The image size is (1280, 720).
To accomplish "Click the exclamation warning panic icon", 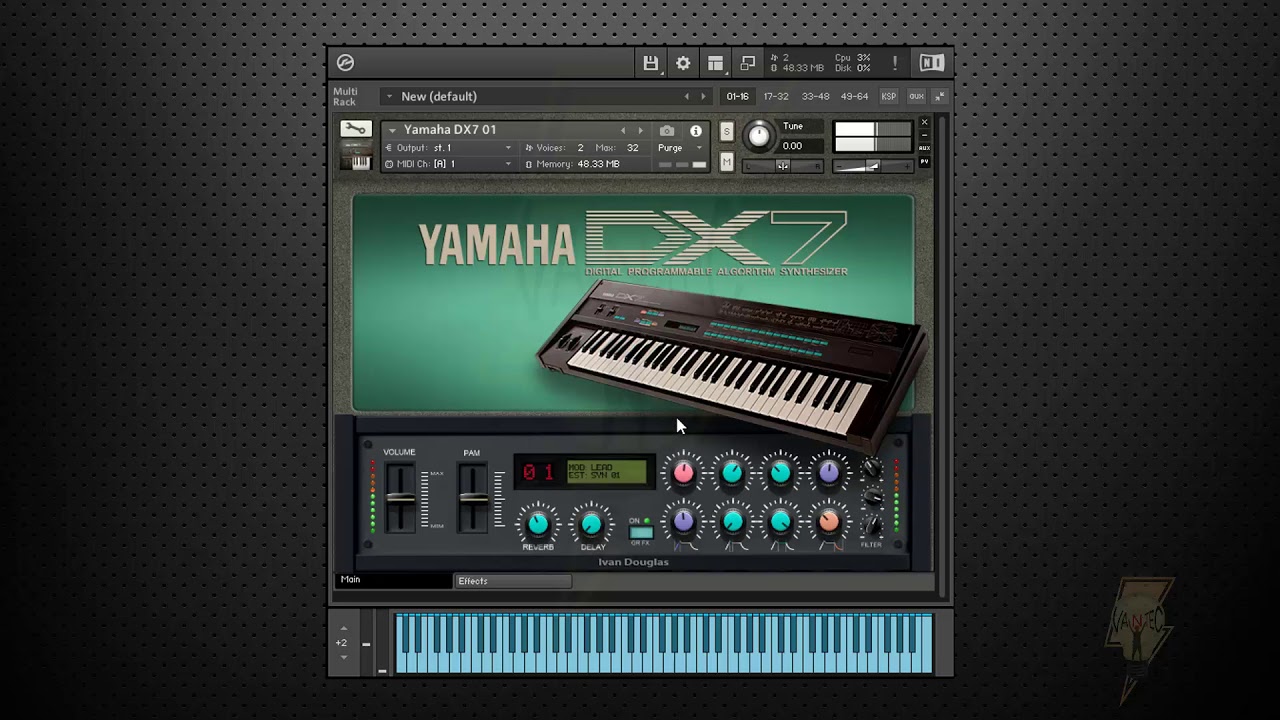I will pyautogui.click(x=895, y=63).
